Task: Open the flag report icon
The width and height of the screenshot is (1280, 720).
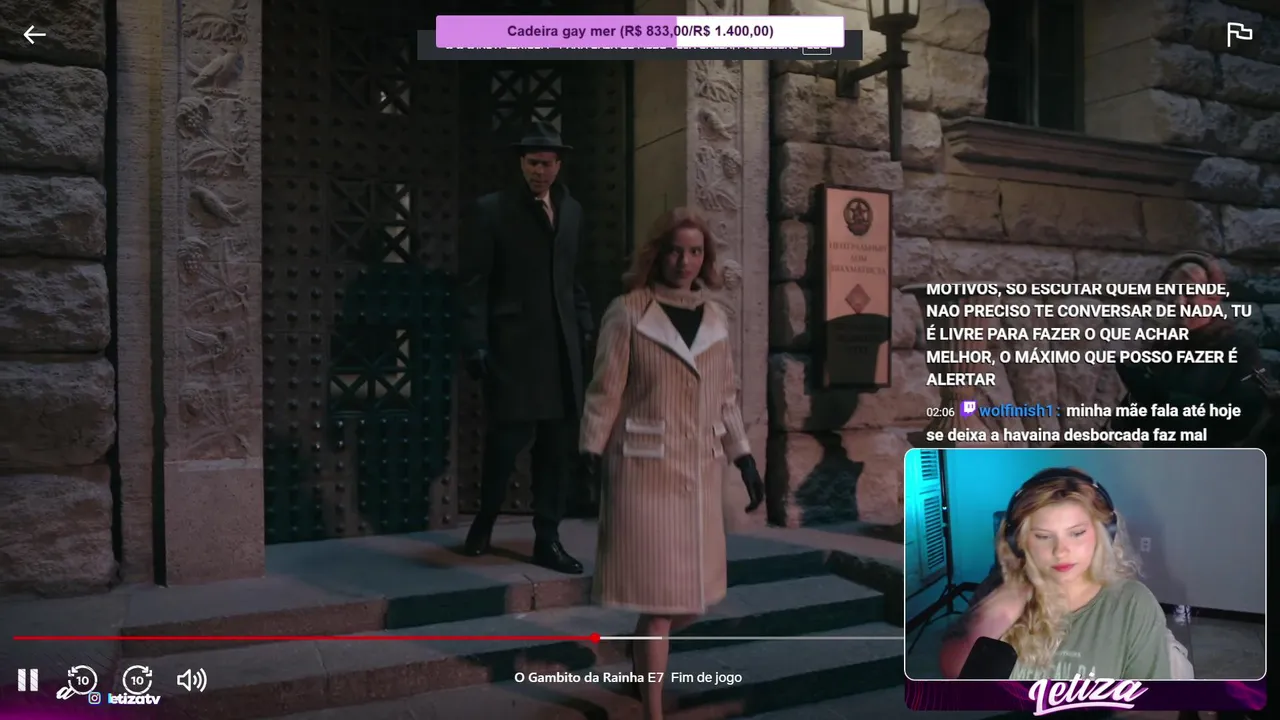Action: pyautogui.click(x=1239, y=35)
